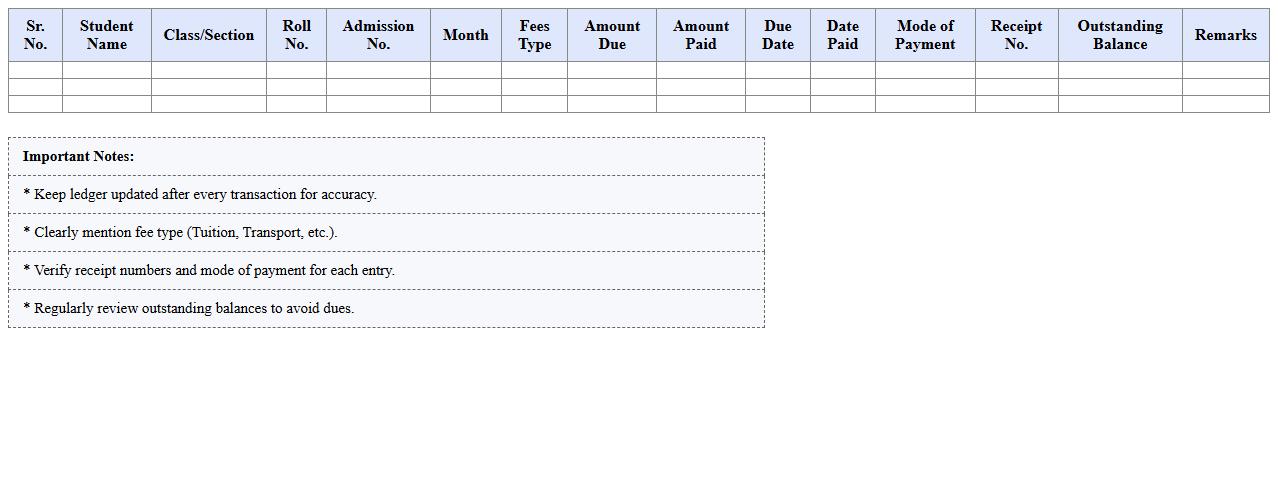Select the Month column header
This screenshot has height=501, width=1278.
(x=465, y=35)
